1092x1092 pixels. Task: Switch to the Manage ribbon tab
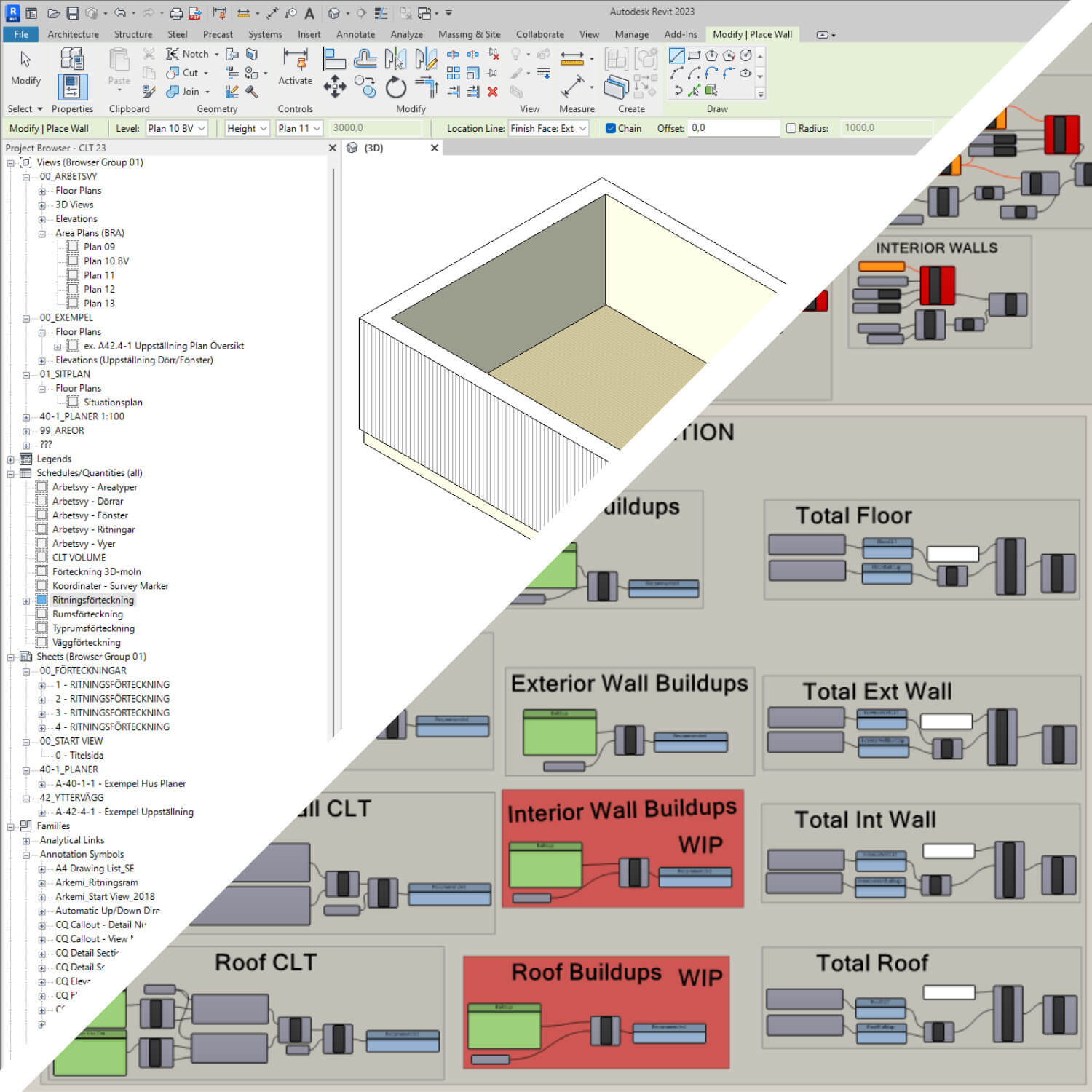(631, 34)
